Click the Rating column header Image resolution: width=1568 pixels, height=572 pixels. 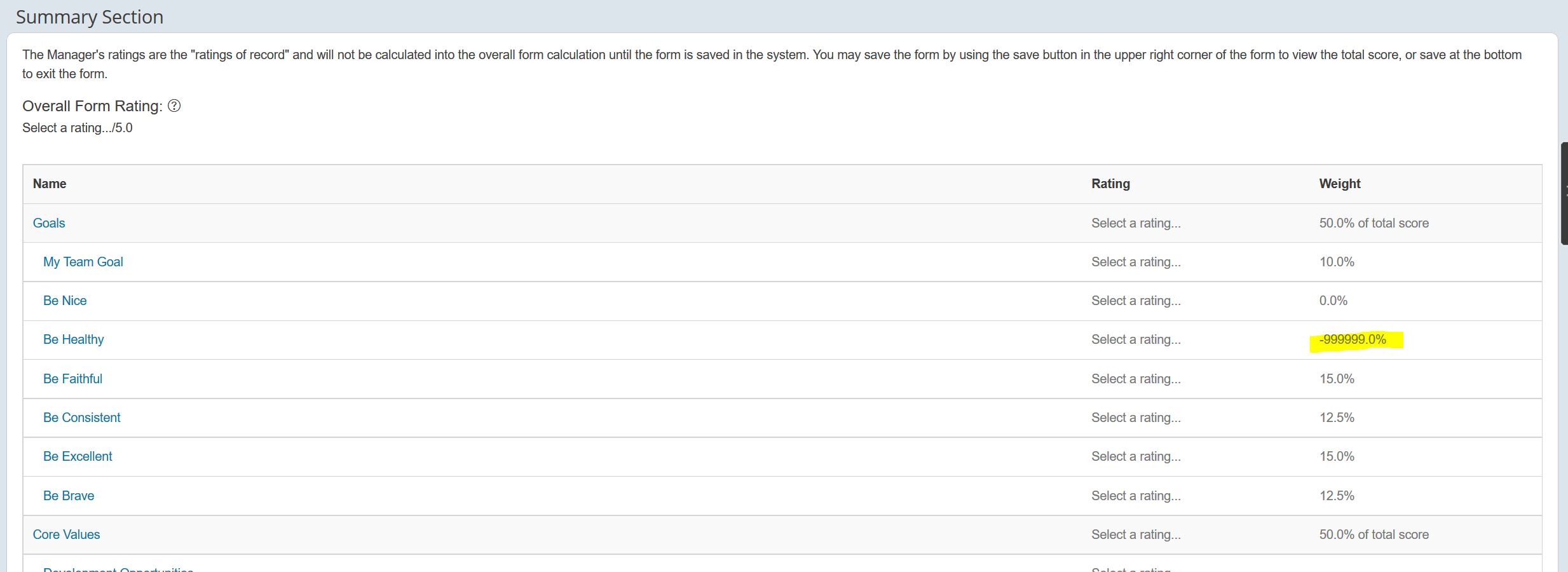[1110, 184]
